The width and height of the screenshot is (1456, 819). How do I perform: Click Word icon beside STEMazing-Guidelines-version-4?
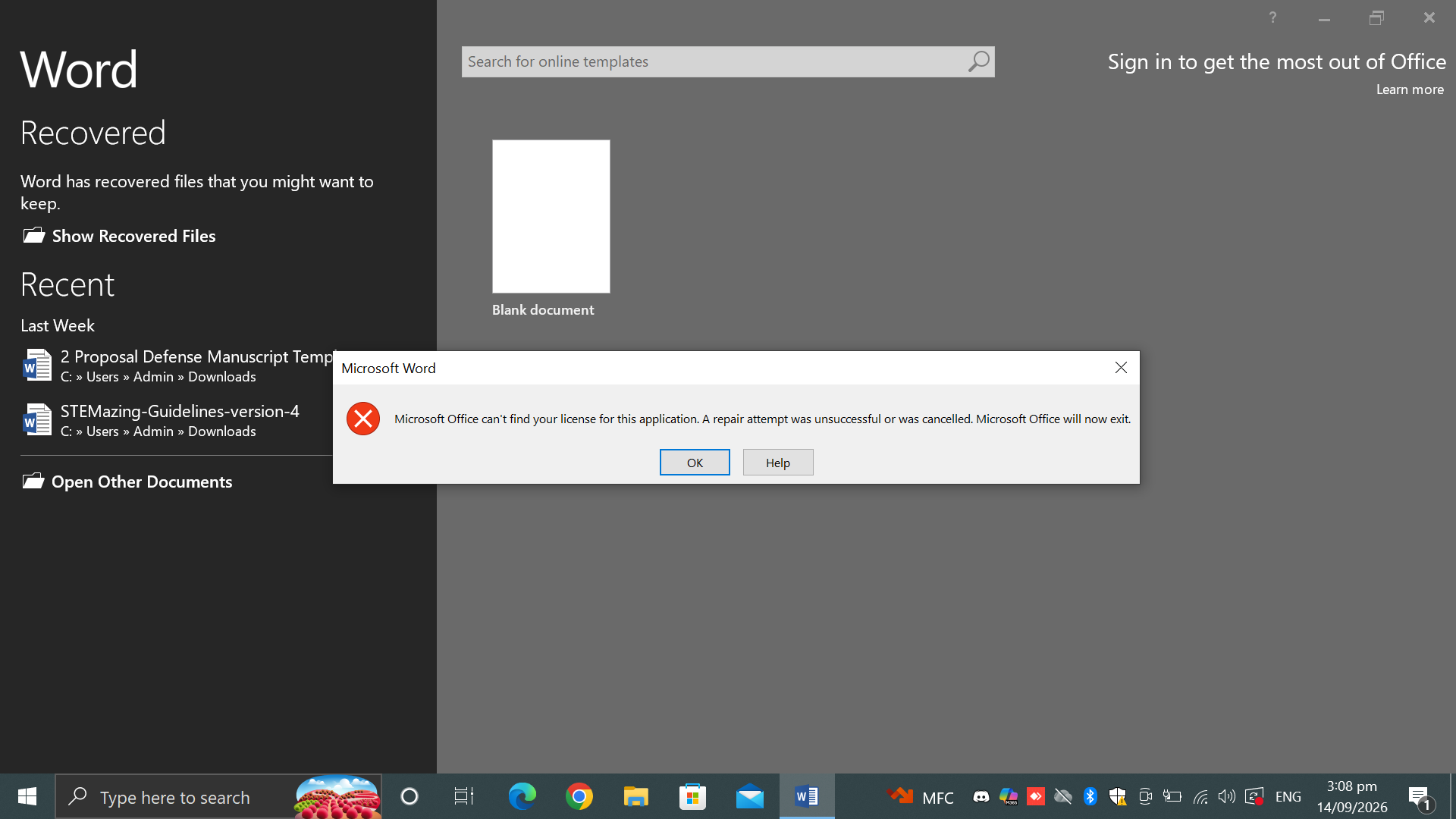tap(36, 420)
